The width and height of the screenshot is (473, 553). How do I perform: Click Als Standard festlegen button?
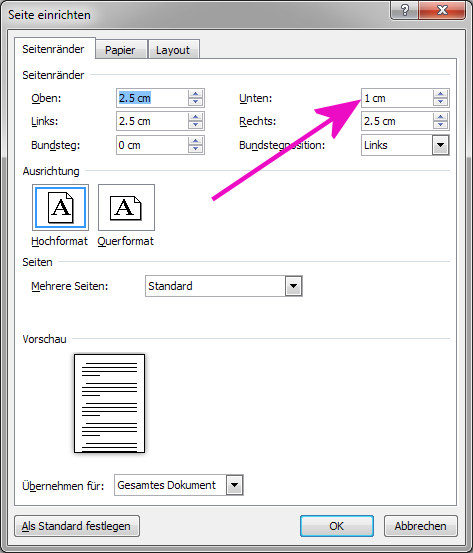(x=77, y=526)
